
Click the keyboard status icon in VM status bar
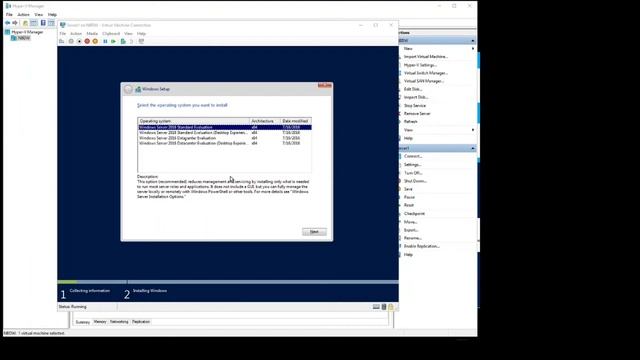click(x=376, y=307)
